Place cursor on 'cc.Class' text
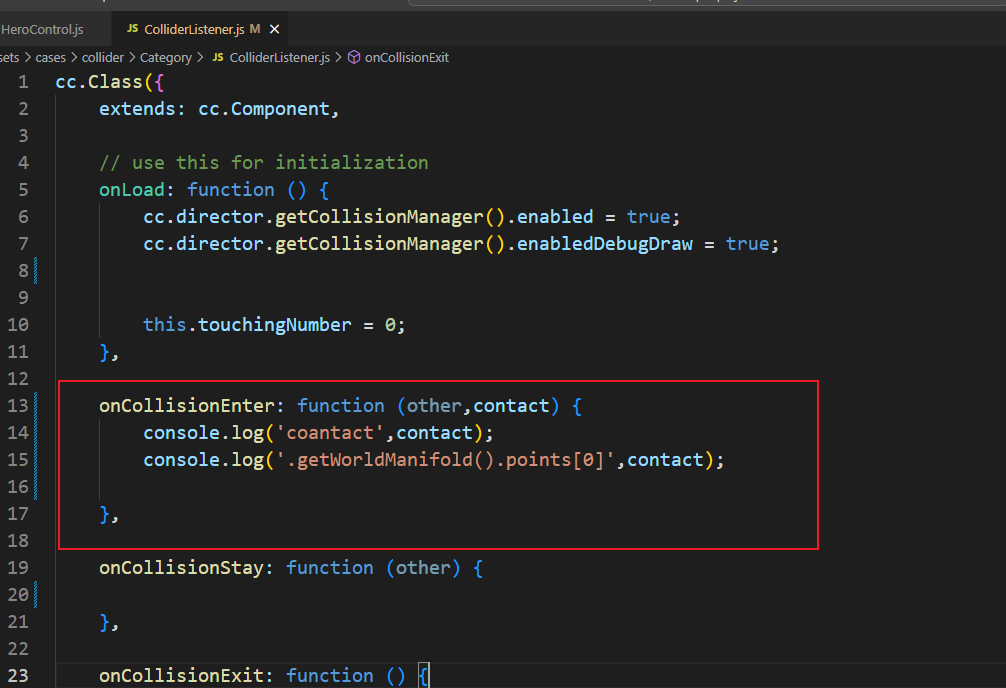This screenshot has height=688, width=1006. click(99, 82)
